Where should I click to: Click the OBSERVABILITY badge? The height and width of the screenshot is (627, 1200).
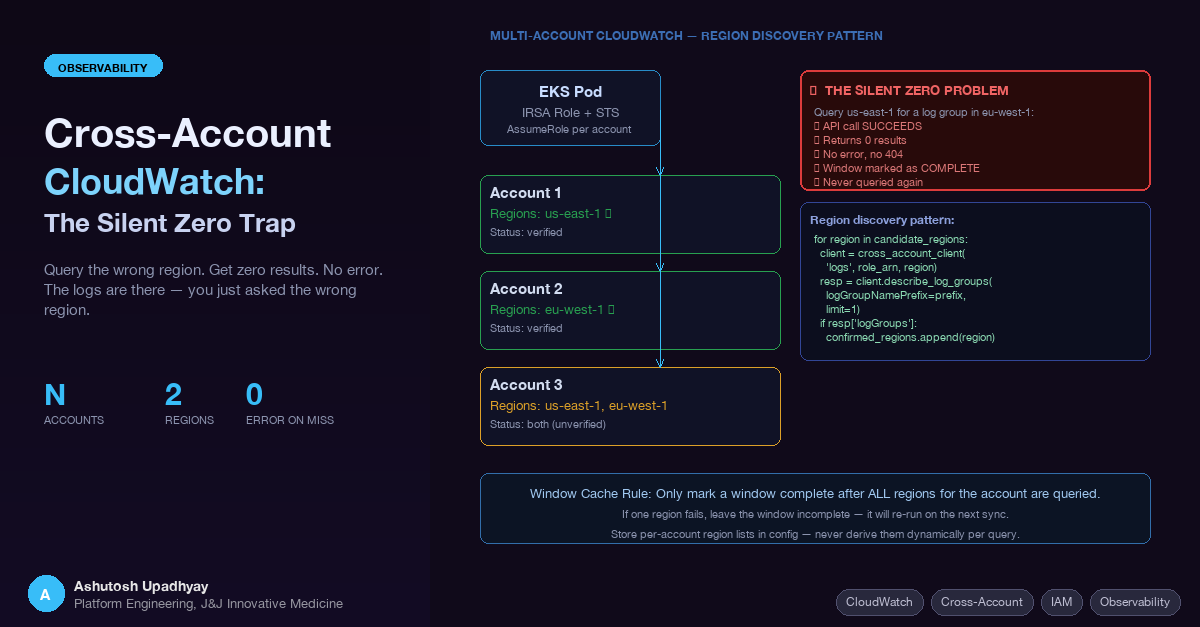tap(103, 67)
